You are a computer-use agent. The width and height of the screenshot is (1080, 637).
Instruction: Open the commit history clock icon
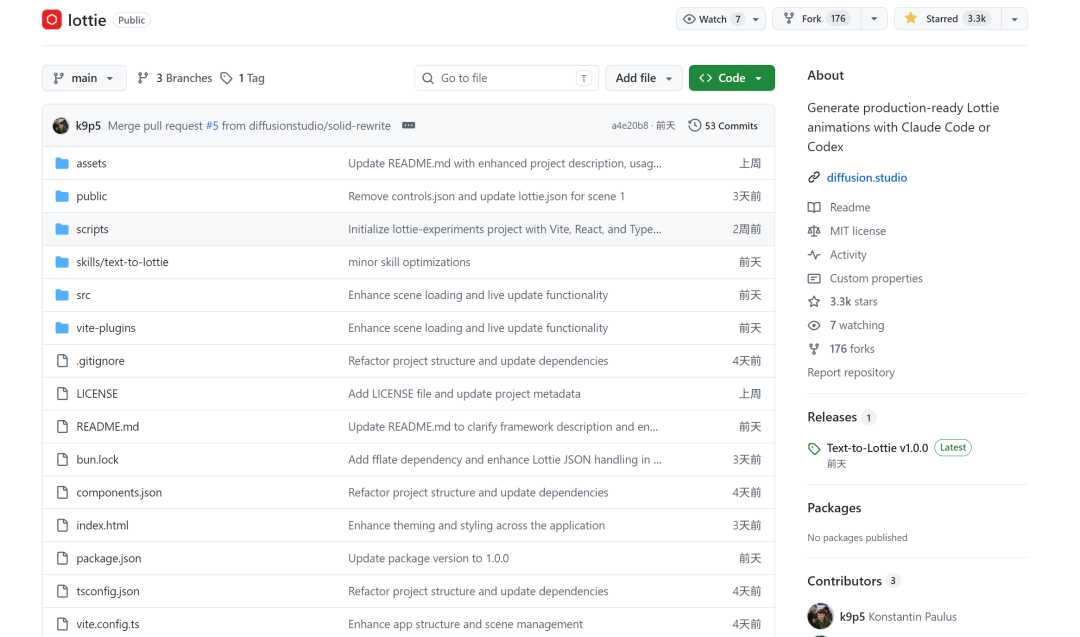(x=694, y=125)
